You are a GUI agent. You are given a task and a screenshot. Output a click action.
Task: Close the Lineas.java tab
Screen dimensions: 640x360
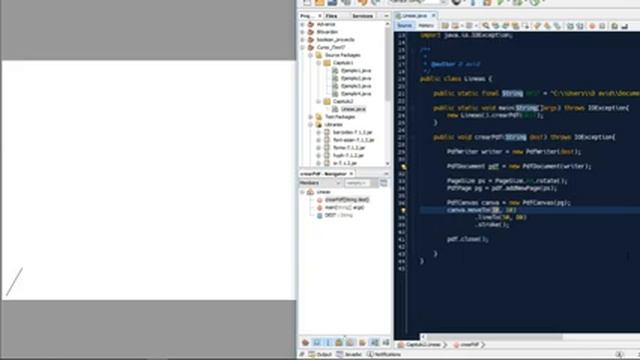coord(433,16)
